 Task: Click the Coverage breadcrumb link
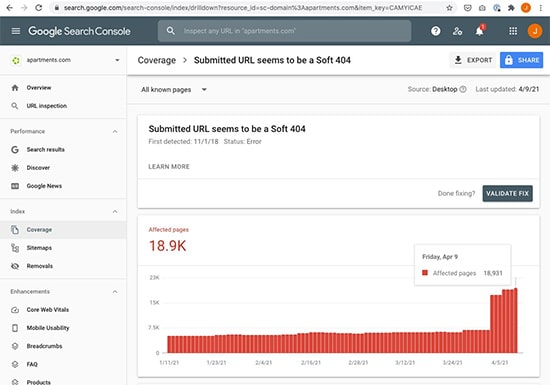157,60
